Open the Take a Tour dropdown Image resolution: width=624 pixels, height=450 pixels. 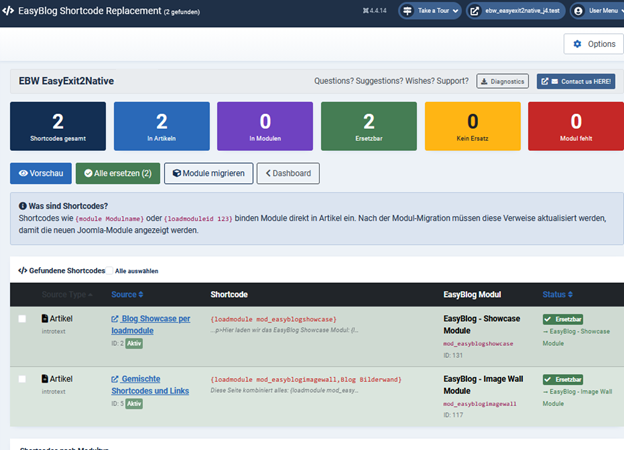click(430, 11)
